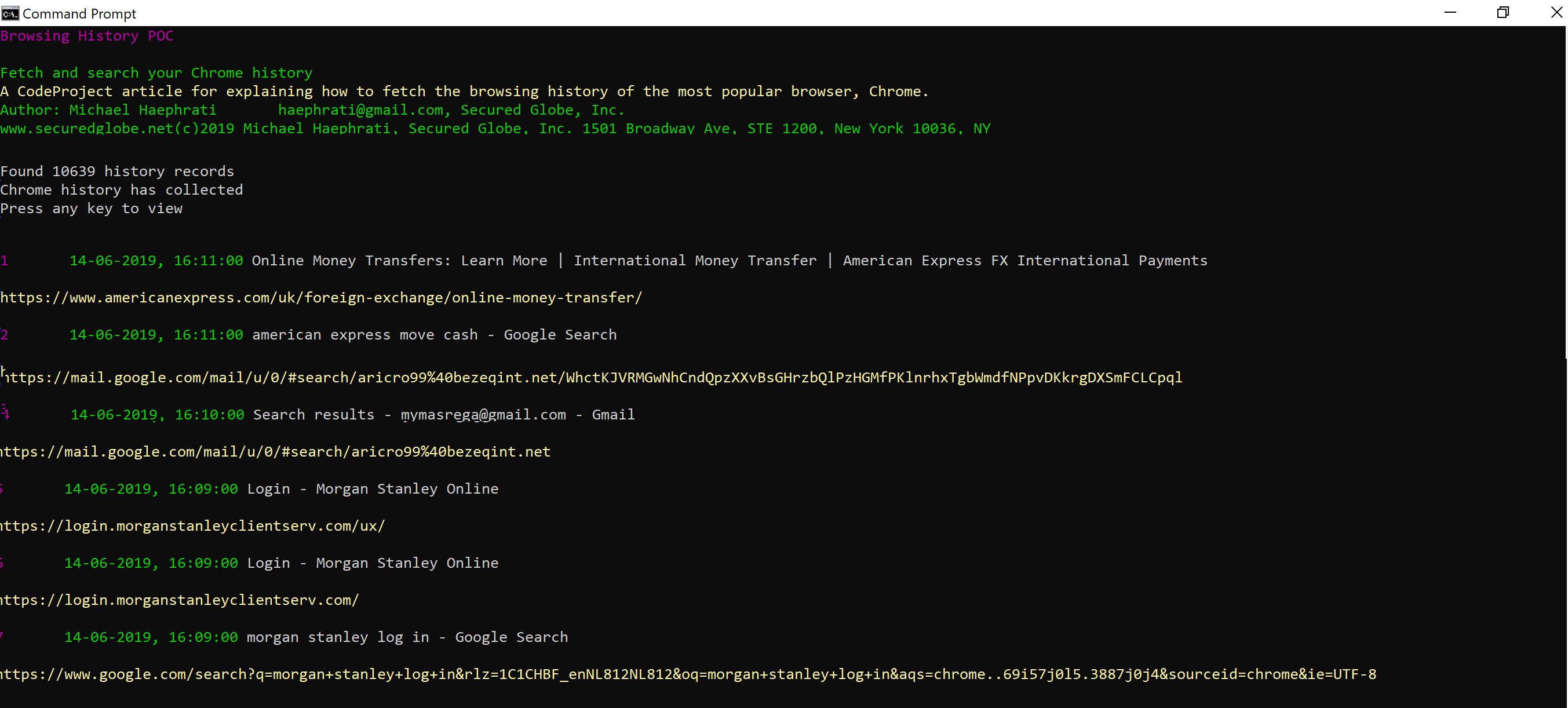Click the login.morganstanleyclientserv.com/ URL without ux
Screen dimensions: 1568x708
[x=180, y=600]
